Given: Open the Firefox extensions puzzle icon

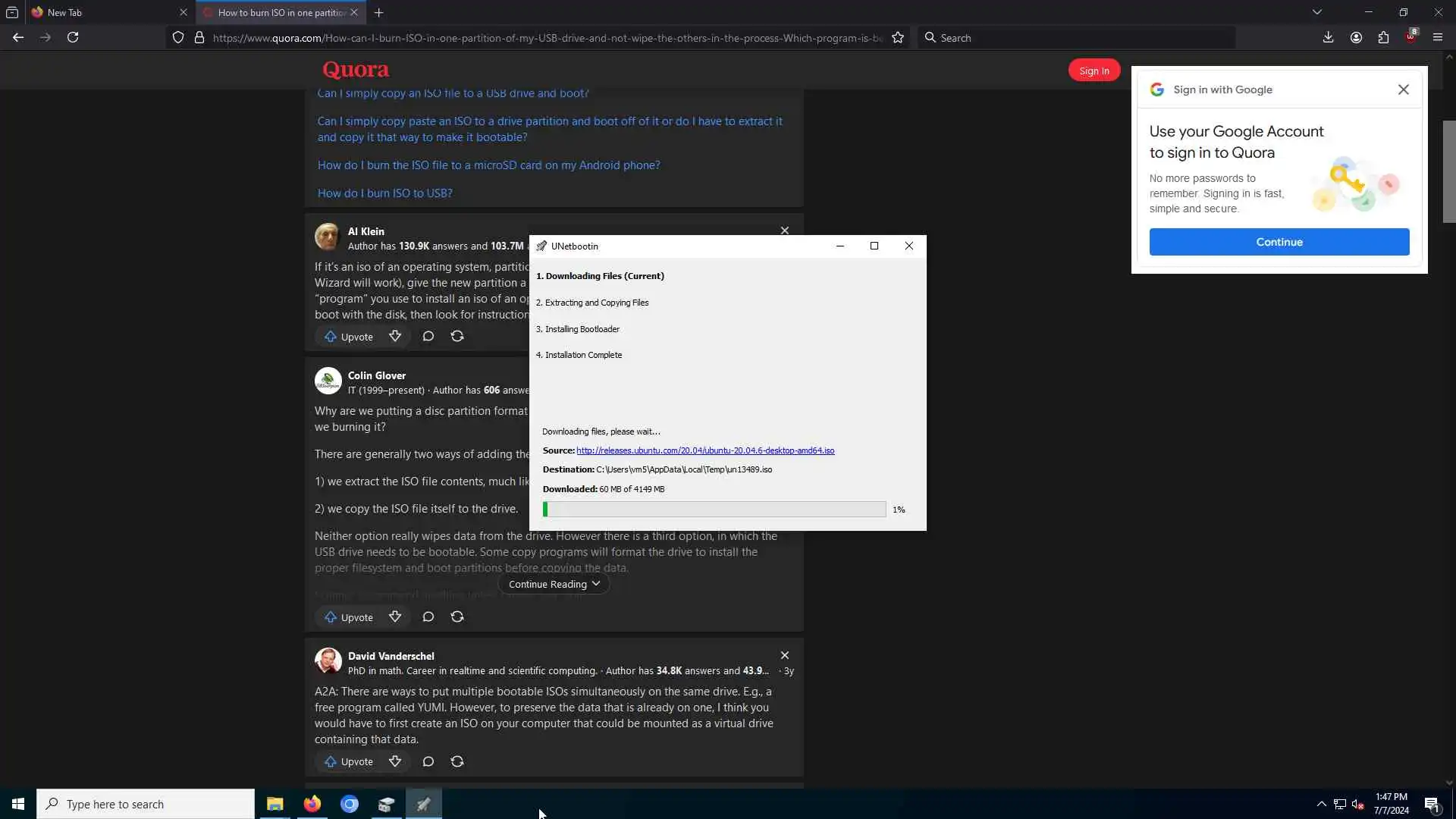Looking at the screenshot, I should 1383,37.
